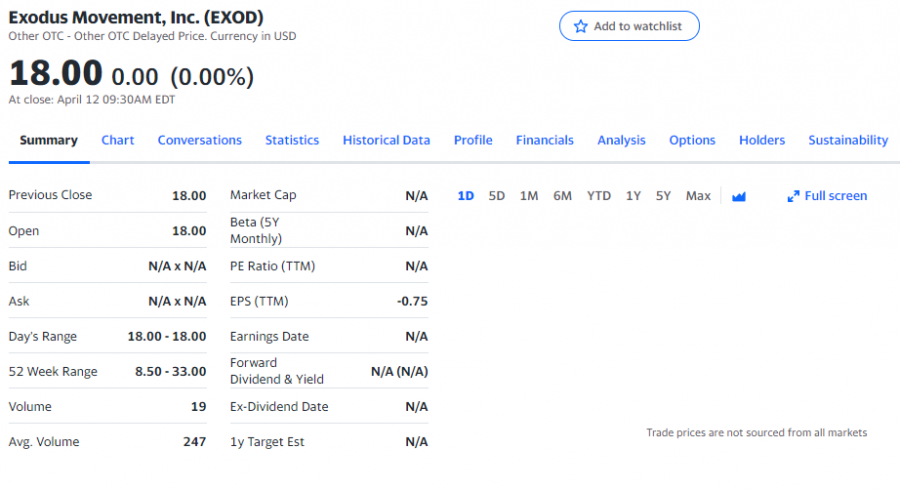This screenshot has height=490, width=900.
Task: Select the 5D chart range
Action: [x=497, y=196]
